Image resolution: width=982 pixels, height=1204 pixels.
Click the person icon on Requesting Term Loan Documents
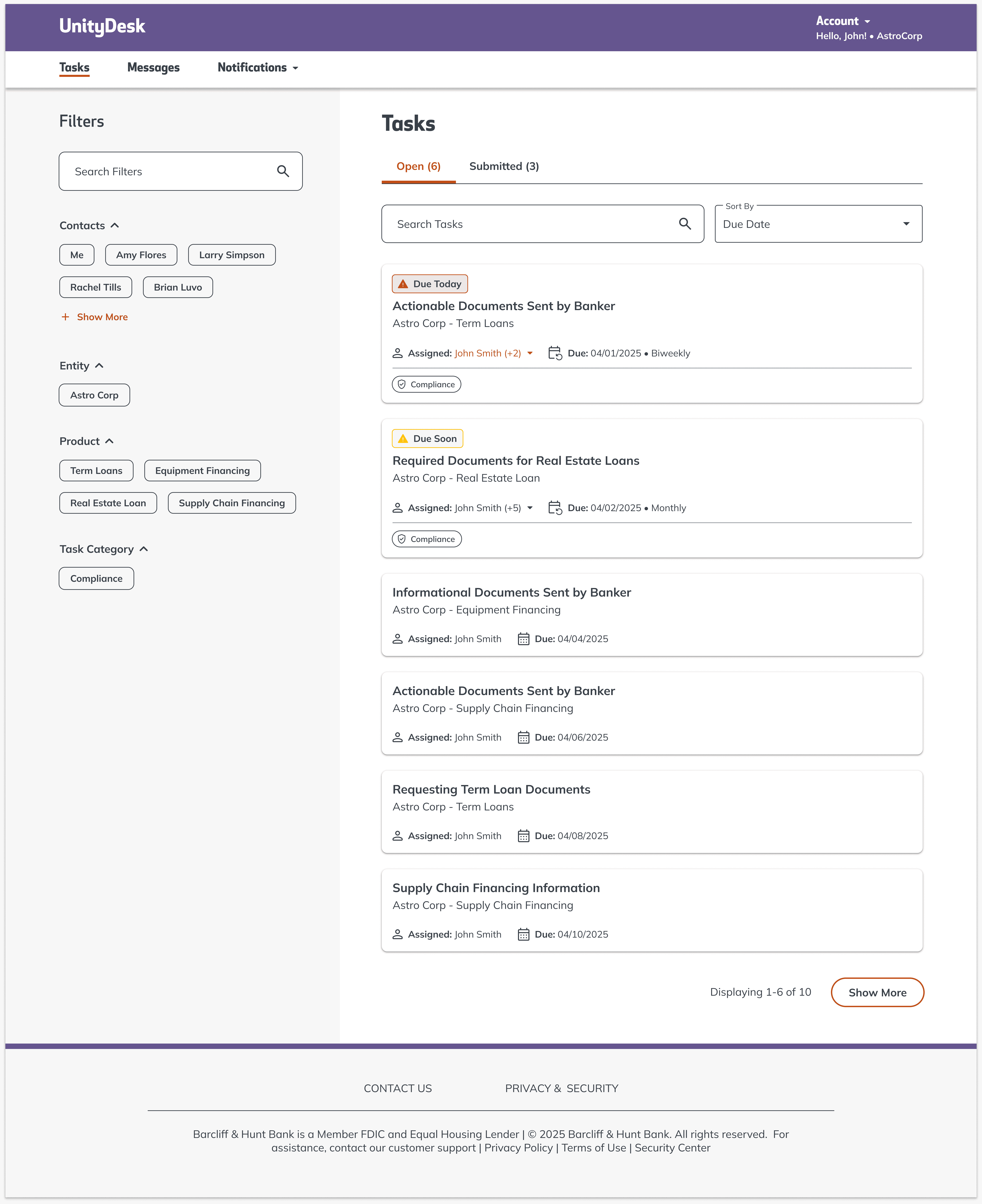pos(398,836)
